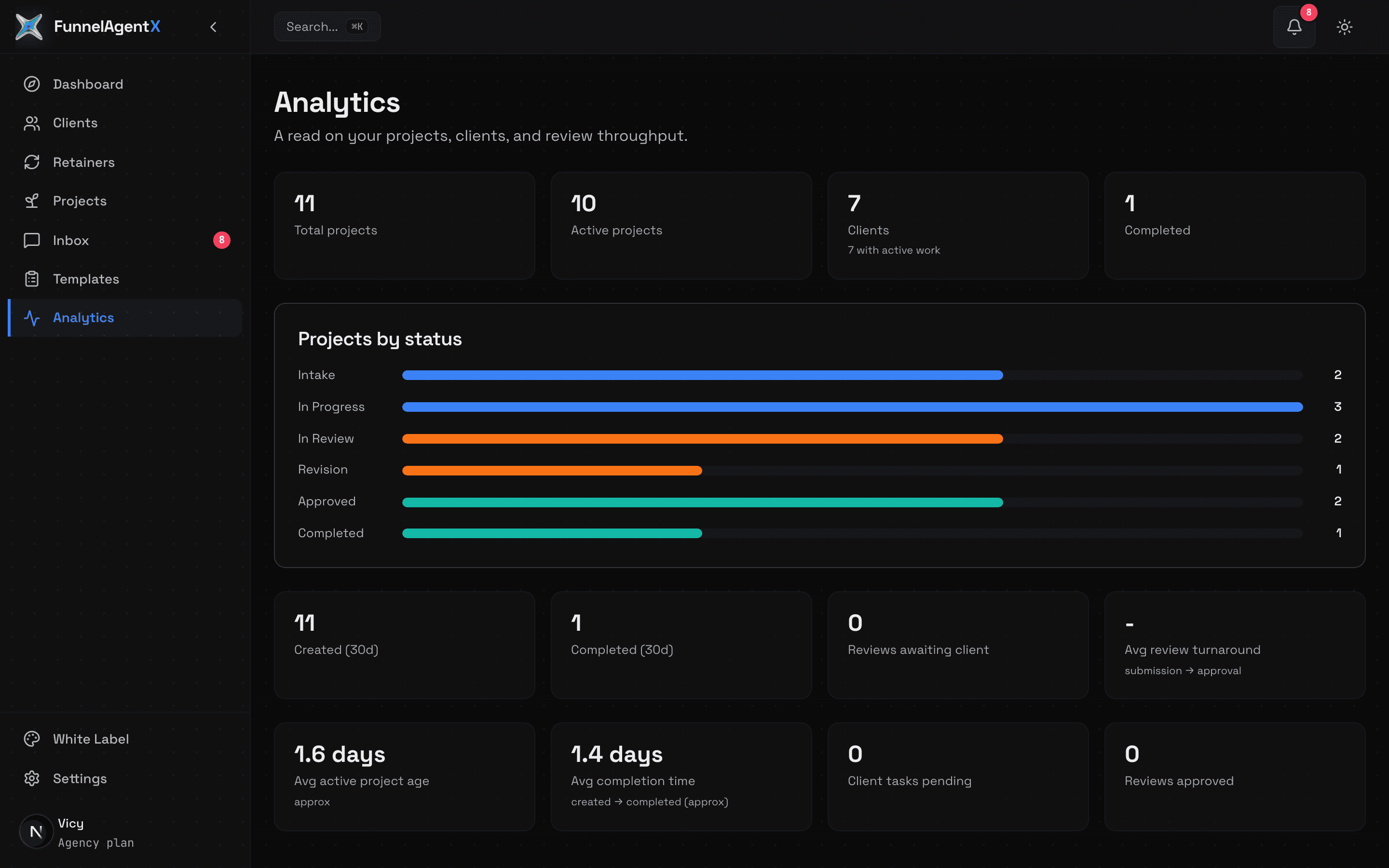
Task: Go to Dashboard page
Action: coord(125,84)
